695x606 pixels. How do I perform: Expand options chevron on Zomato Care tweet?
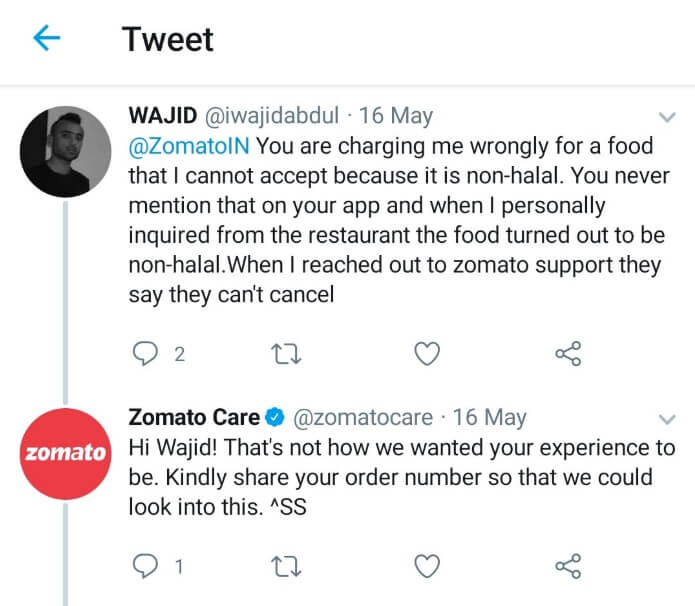click(667, 419)
